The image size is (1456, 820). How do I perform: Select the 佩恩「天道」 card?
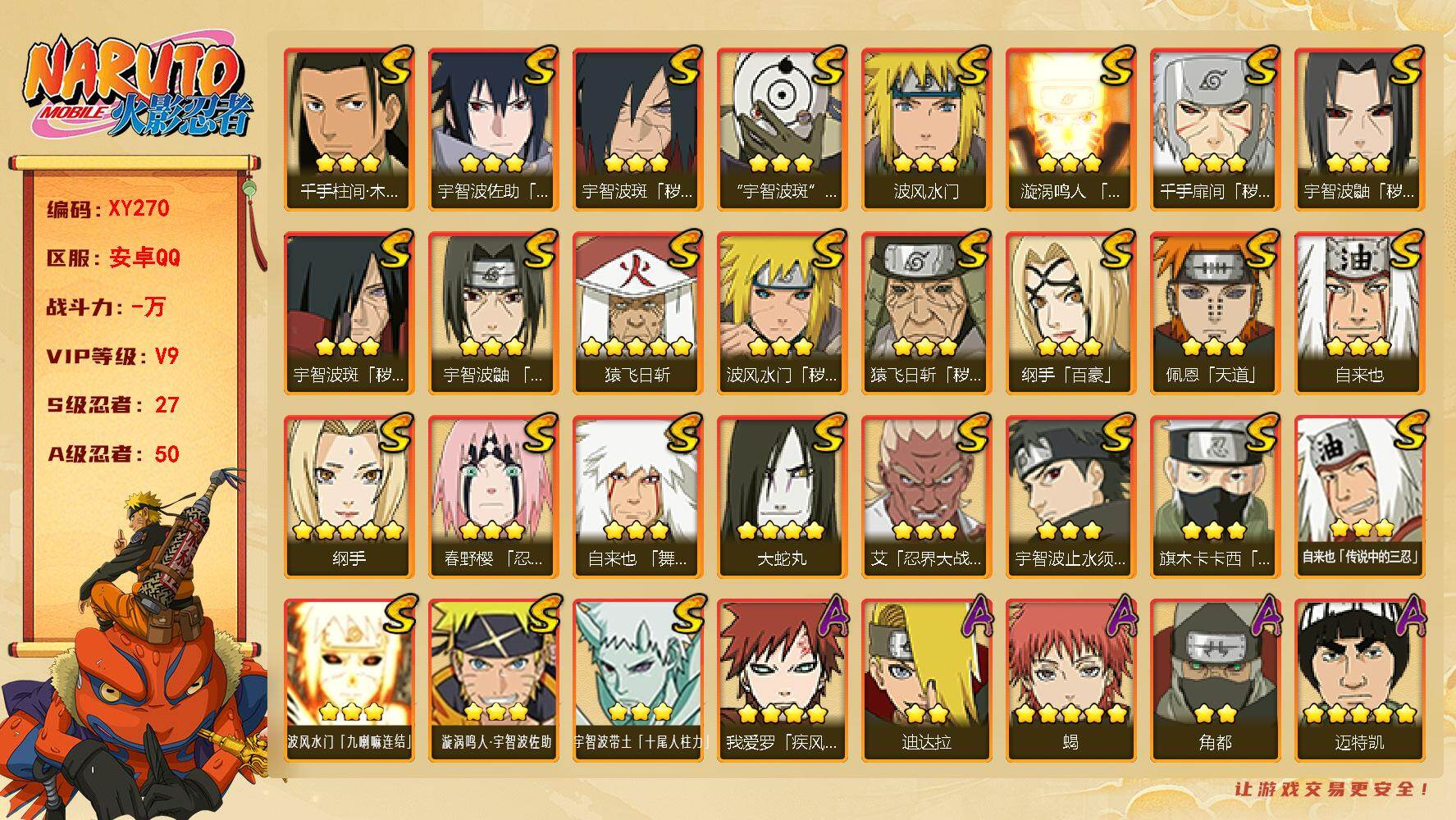1215,312
